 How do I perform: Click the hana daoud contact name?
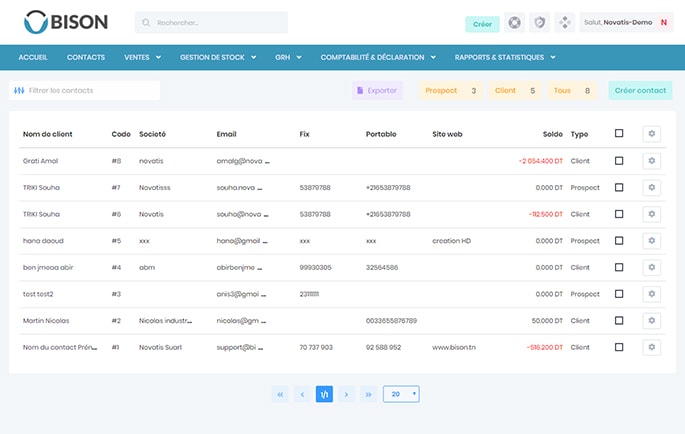(43, 241)
